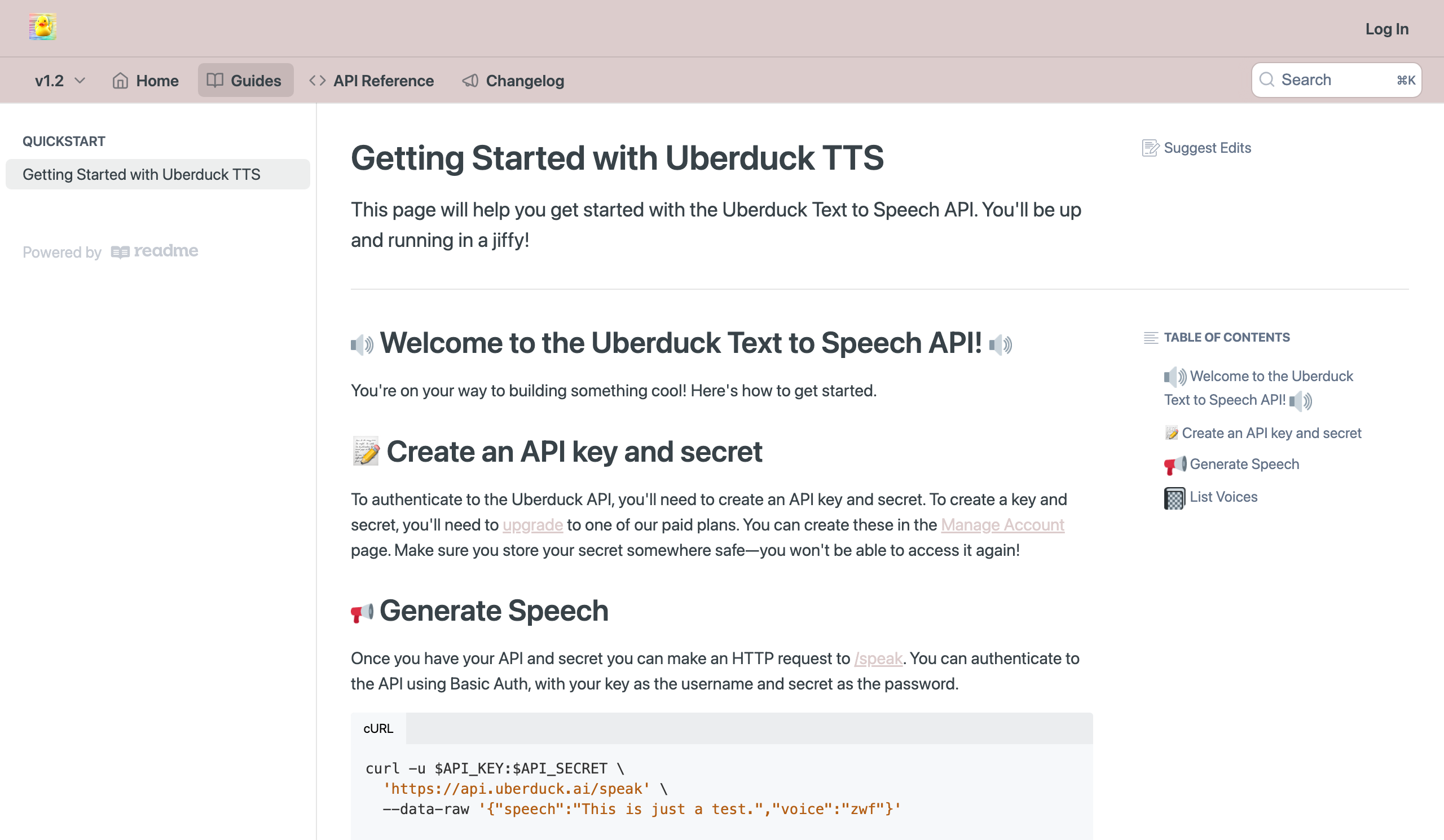The image size is (1444, 840).
Task: Focus the Search field
Action: pyautogui.click(x=1336, y=80)
